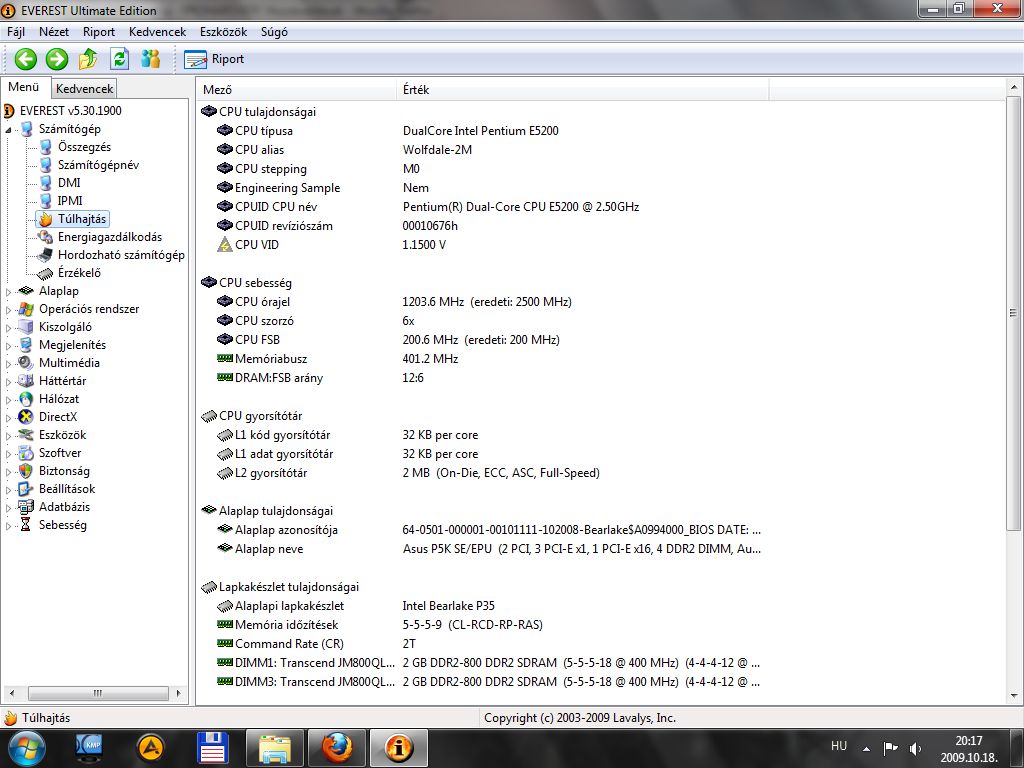Click the Hálózat globe icon
1024x768 pixels.
[26, 398]
